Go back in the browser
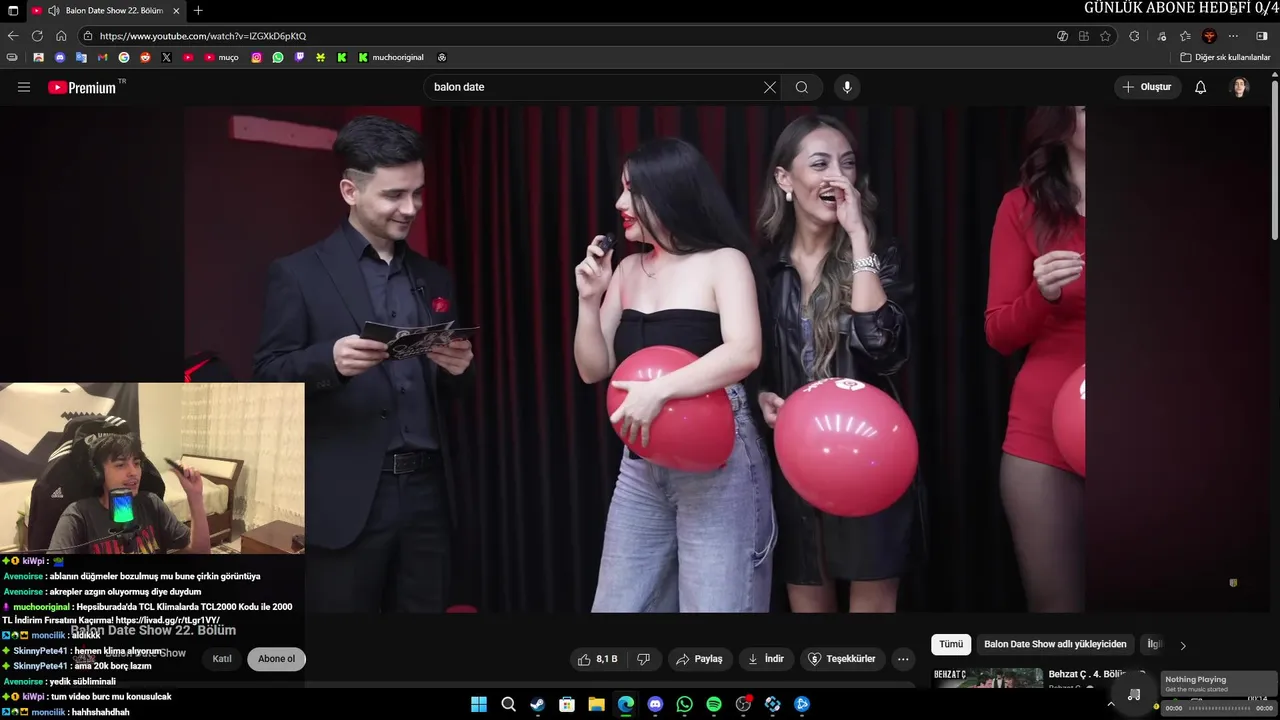The width and height of the screenshot is (1280, 720). pyautogui.click(x=13, y=36)
